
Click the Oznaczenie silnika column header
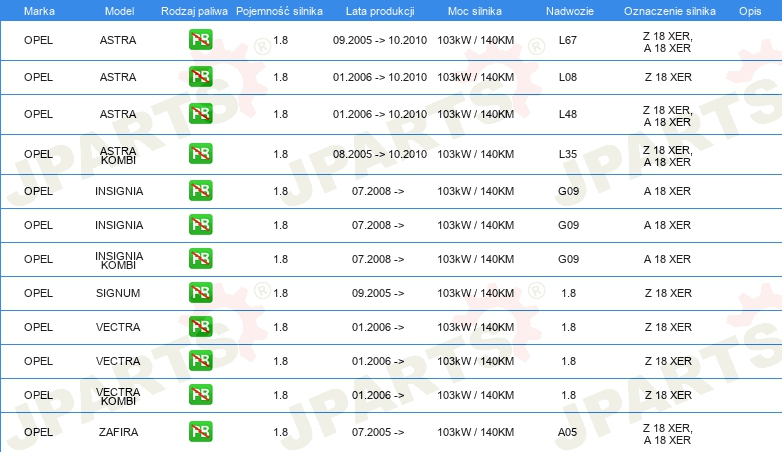pyautogui.click(x=669, y=11)
